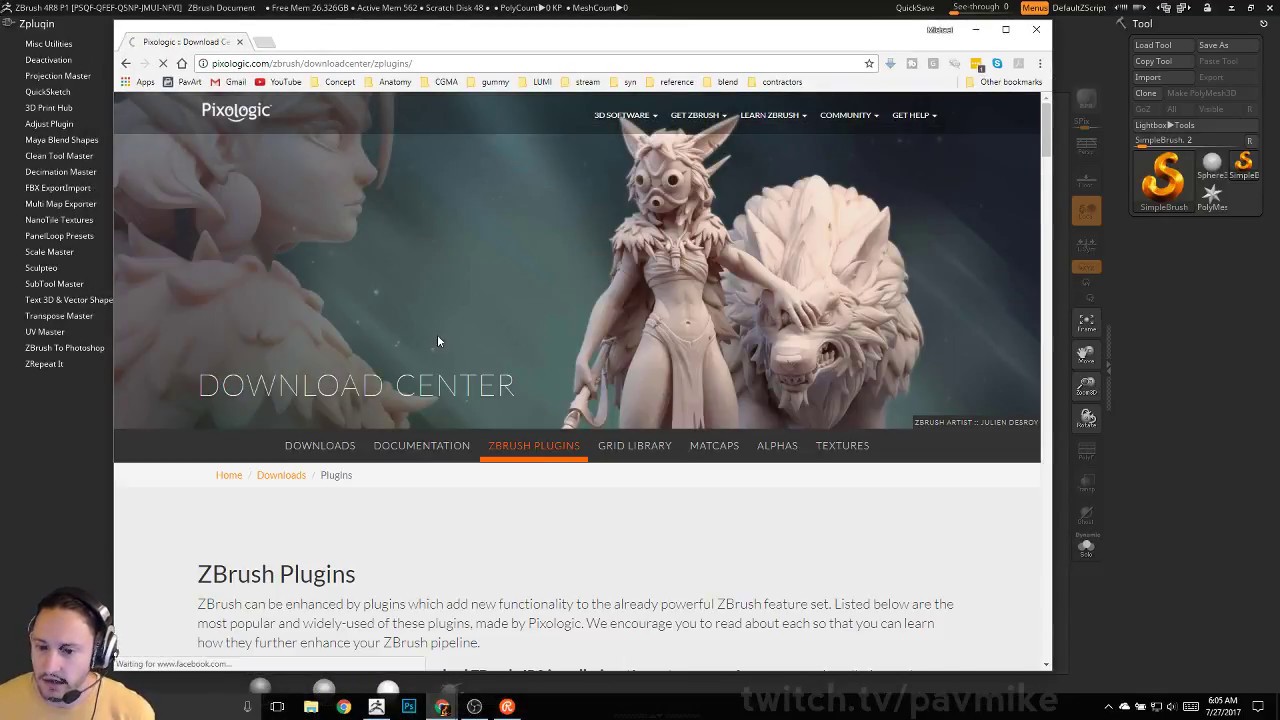Open COMMUNITY dropdown menu

click(849, 115)
